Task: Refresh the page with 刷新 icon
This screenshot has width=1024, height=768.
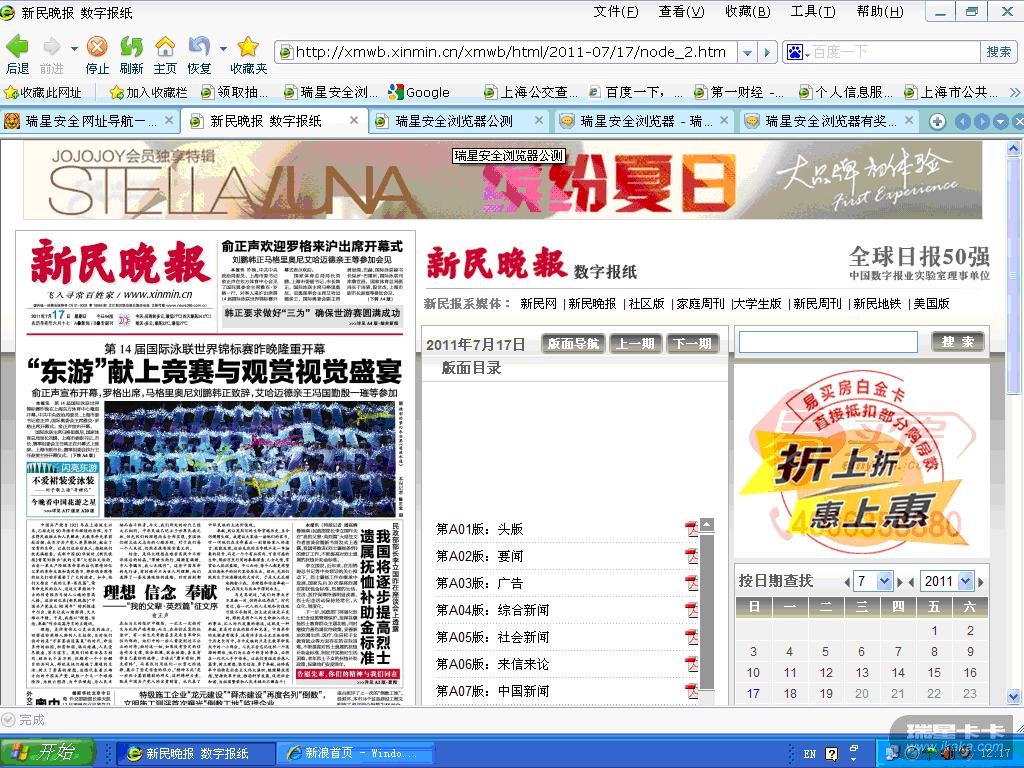Action: coord(131,46)
